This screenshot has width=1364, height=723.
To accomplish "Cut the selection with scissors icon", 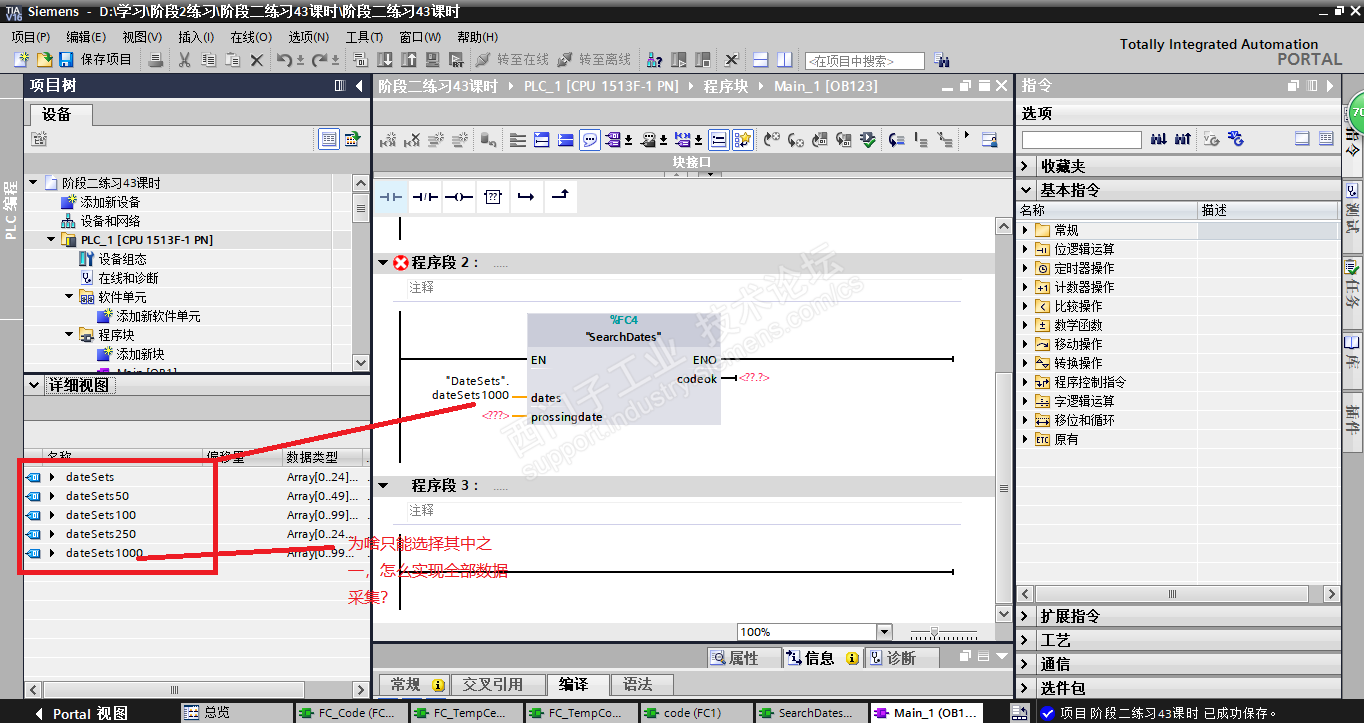I will click(184, 60).
